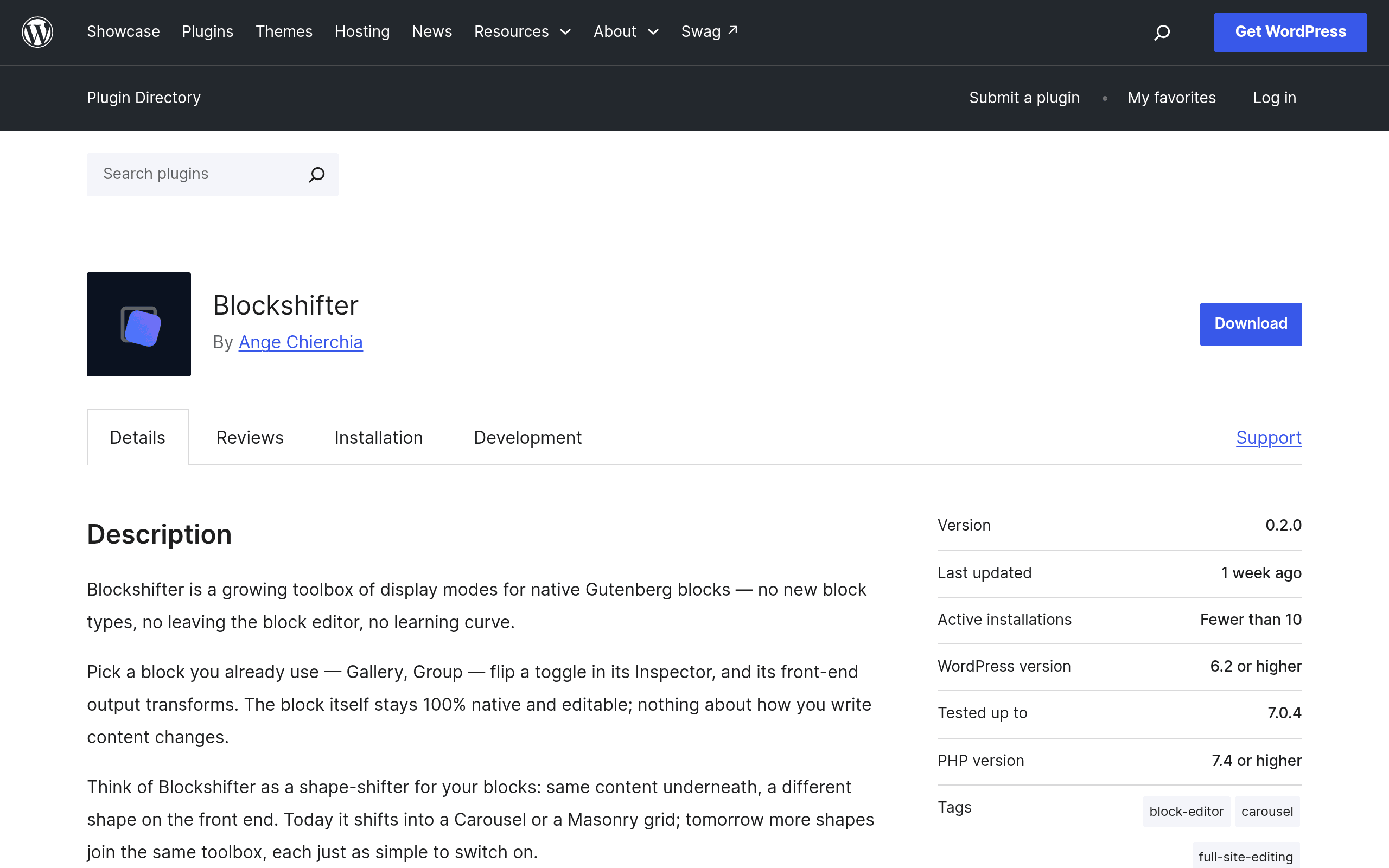Switch to the Installation tab
The width and height of the screenshot is (1389, 868).
coord(379,437)
